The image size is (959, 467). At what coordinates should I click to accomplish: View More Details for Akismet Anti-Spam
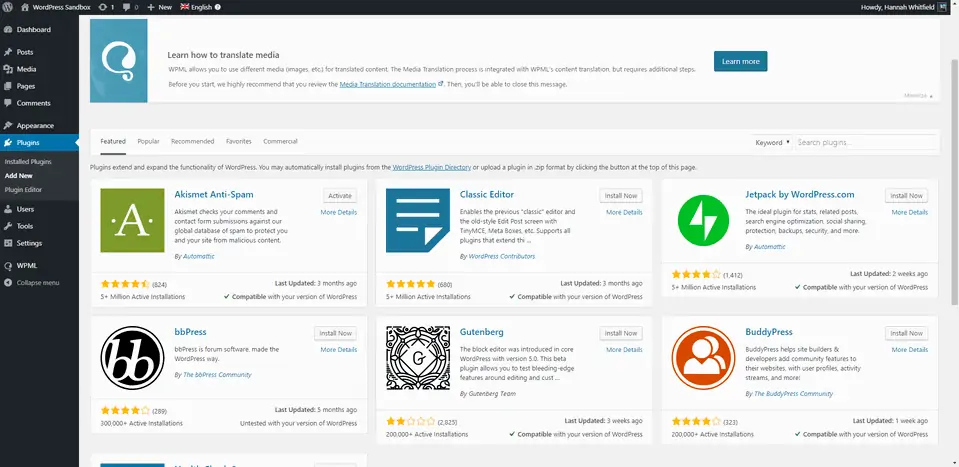(339, 212)
